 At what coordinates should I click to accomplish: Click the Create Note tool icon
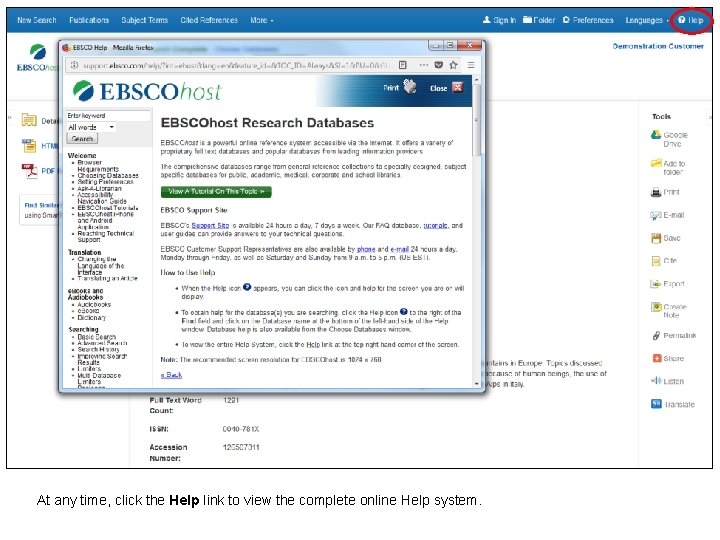pos(656,307)
